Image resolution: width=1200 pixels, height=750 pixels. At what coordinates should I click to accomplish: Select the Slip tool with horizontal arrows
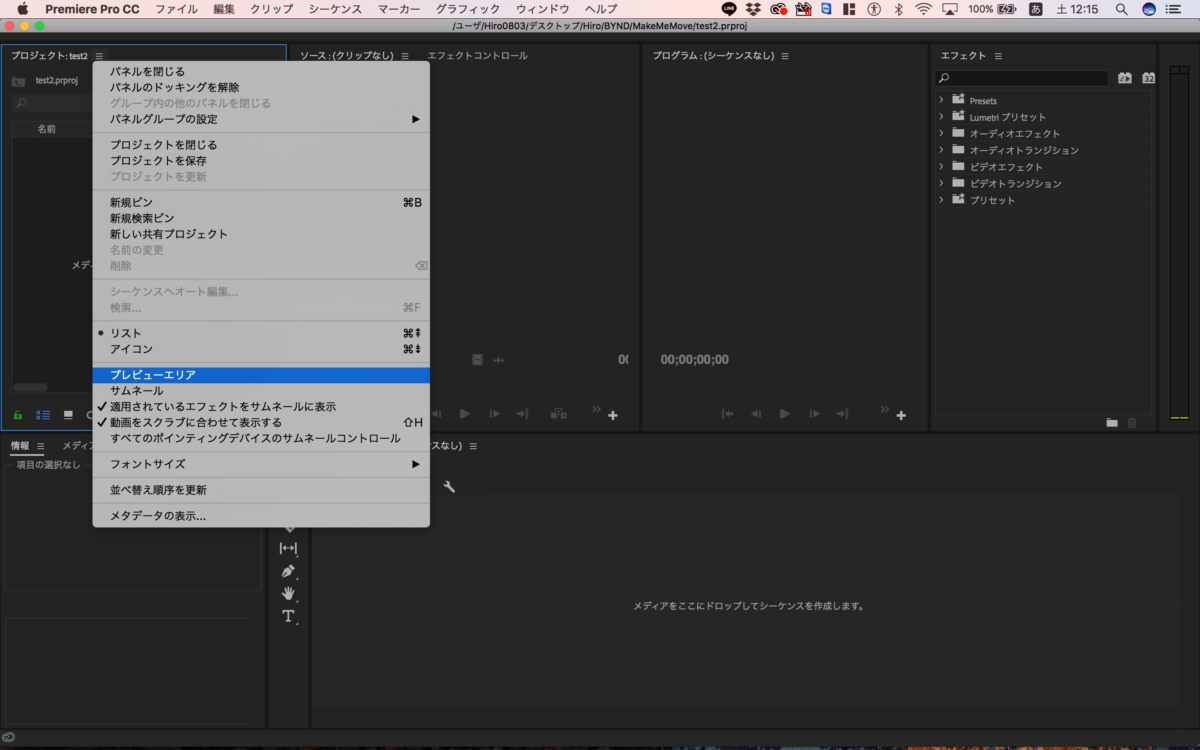click(288, 548)
